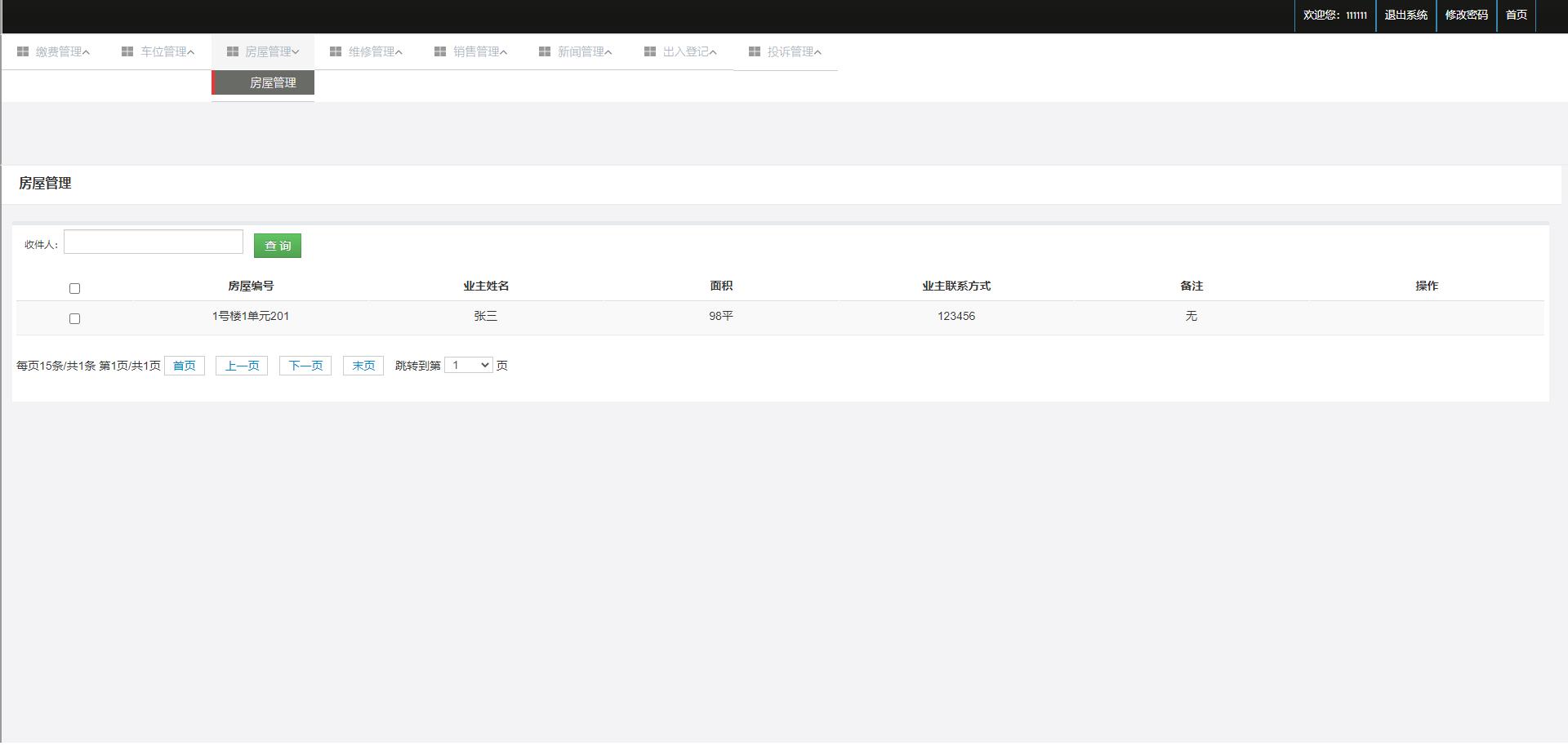
Task: Click the 操作 column header
Action: click(1427, 286)
